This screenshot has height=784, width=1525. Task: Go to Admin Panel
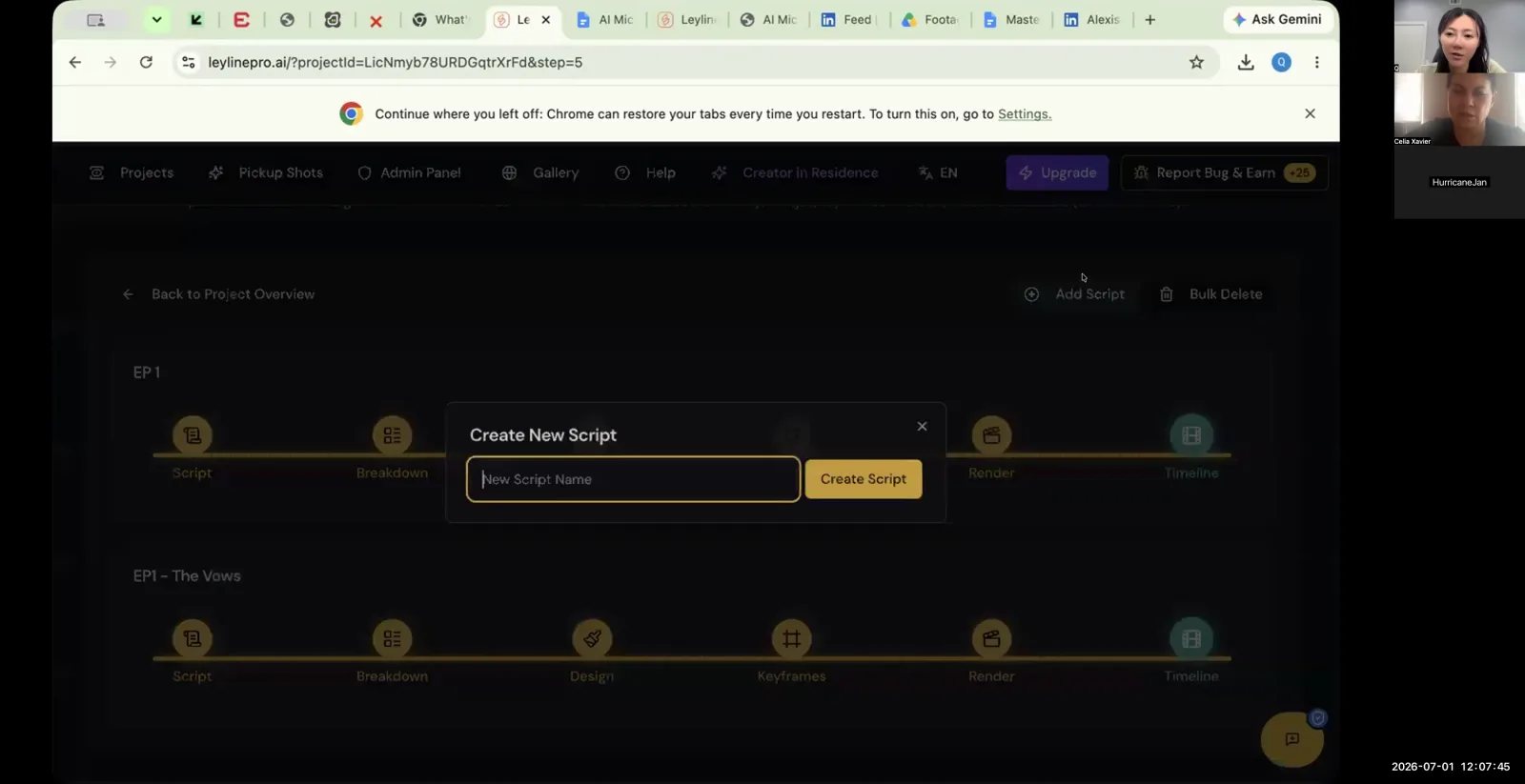tap(409, 172)
